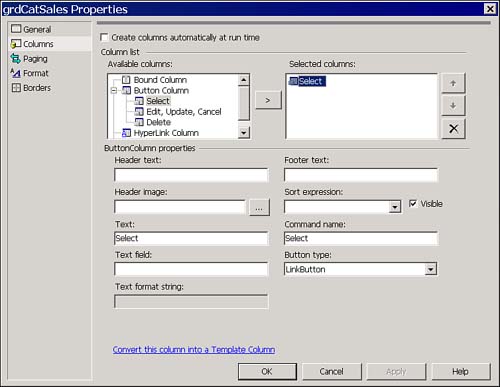Viewport: 500px width, 387px height.
Task: Click up arrow of Available columns scrollbar
Action: click(x=244, y=80)
